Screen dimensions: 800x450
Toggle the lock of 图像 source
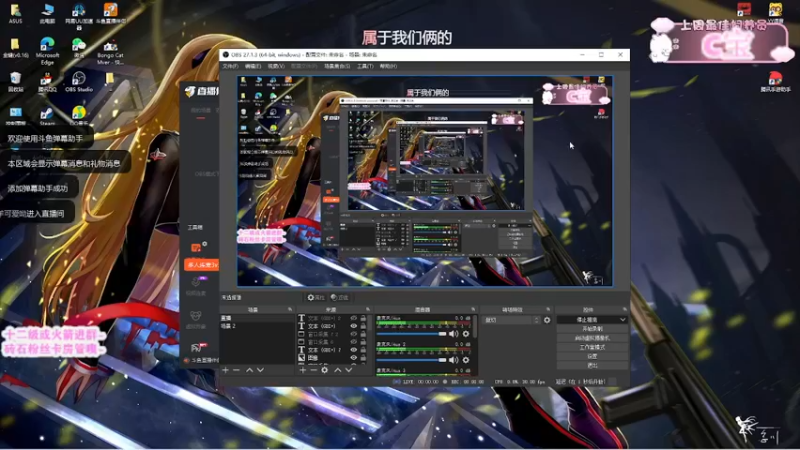point(363,358)
